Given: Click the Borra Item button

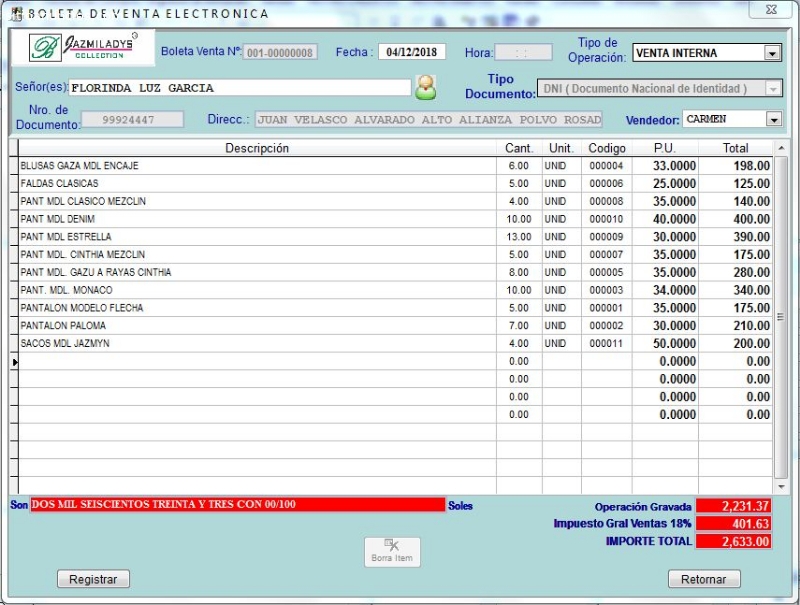Looking at the screenshot, I should (392, 552).
